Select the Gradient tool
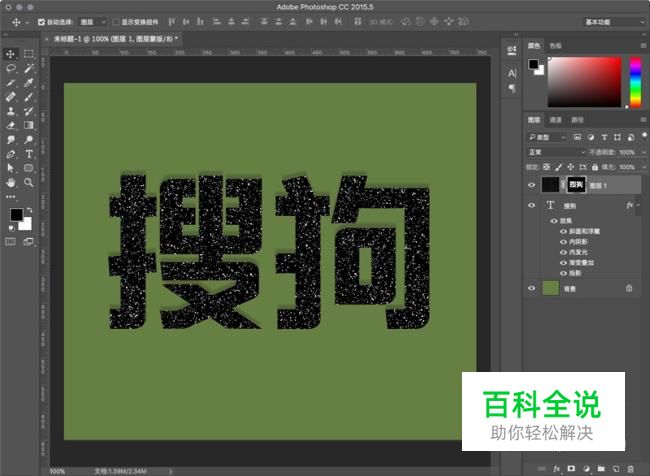The width and height of the screenshot is (650, 476). [29, 125]
